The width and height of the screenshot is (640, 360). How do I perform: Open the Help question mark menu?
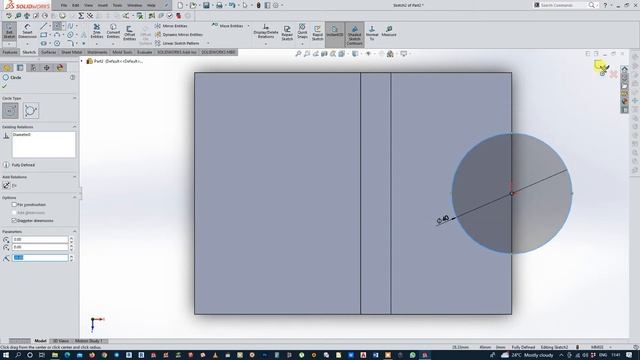605,5
